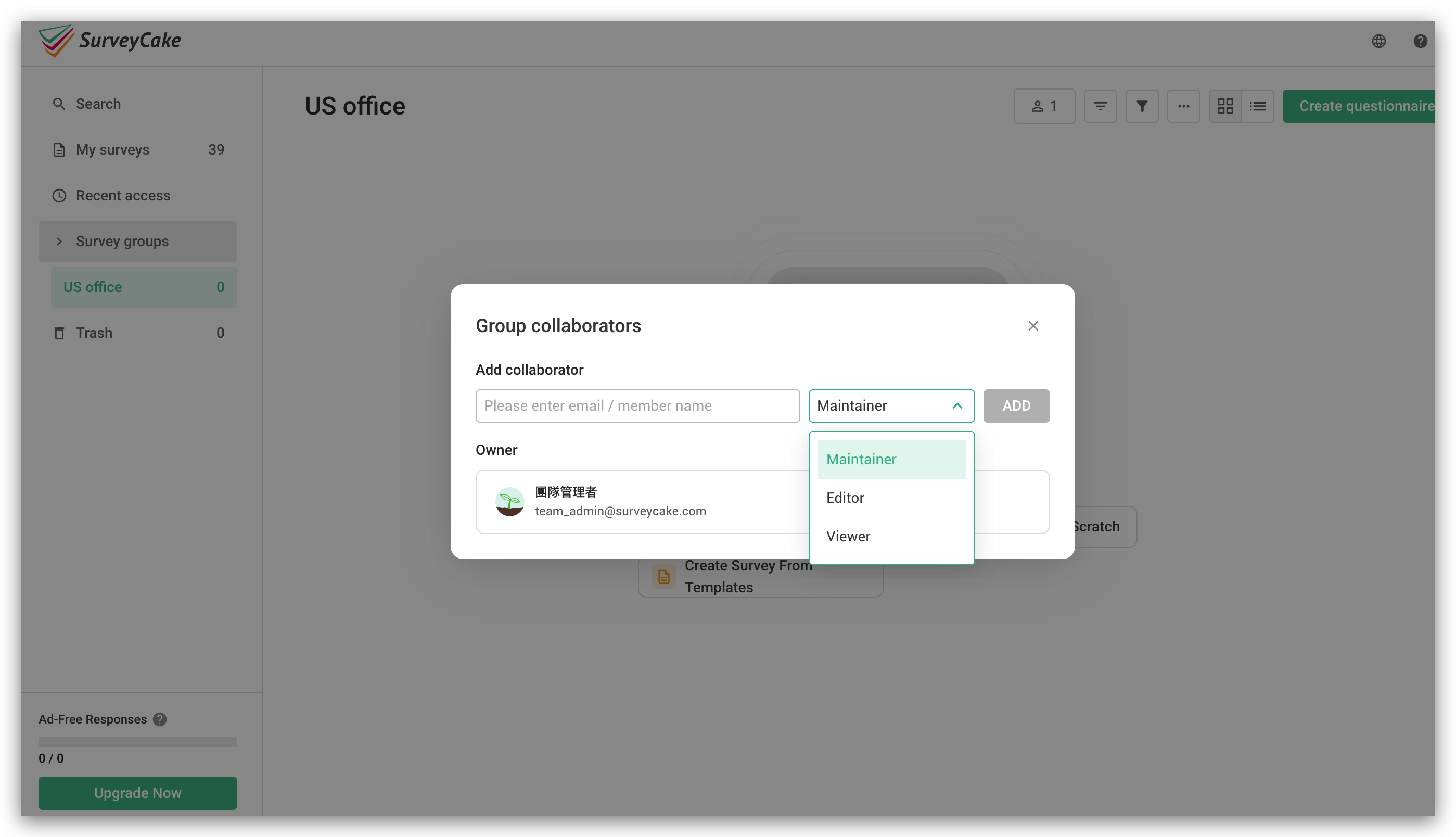Open the help question mark icon in header

pyautogui.click(x=1420, y=42)
